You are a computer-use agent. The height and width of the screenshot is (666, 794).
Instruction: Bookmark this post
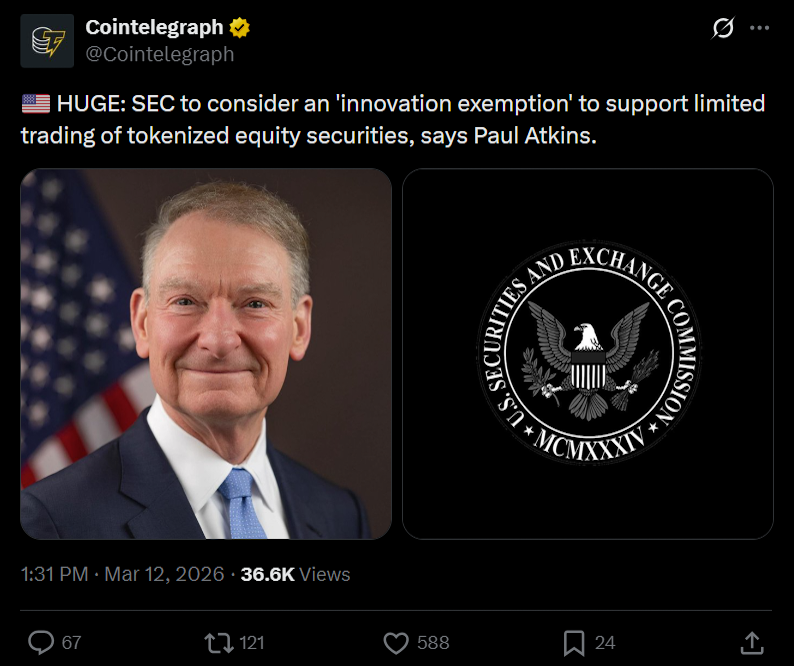tap(574, 643)
